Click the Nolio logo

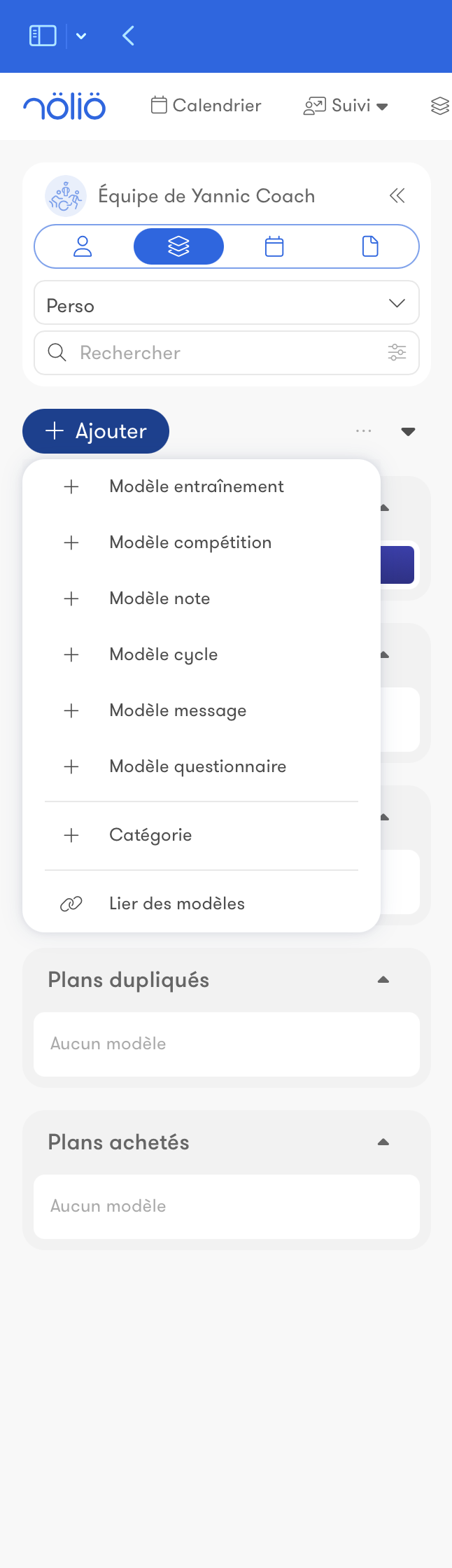pos(65,106)
